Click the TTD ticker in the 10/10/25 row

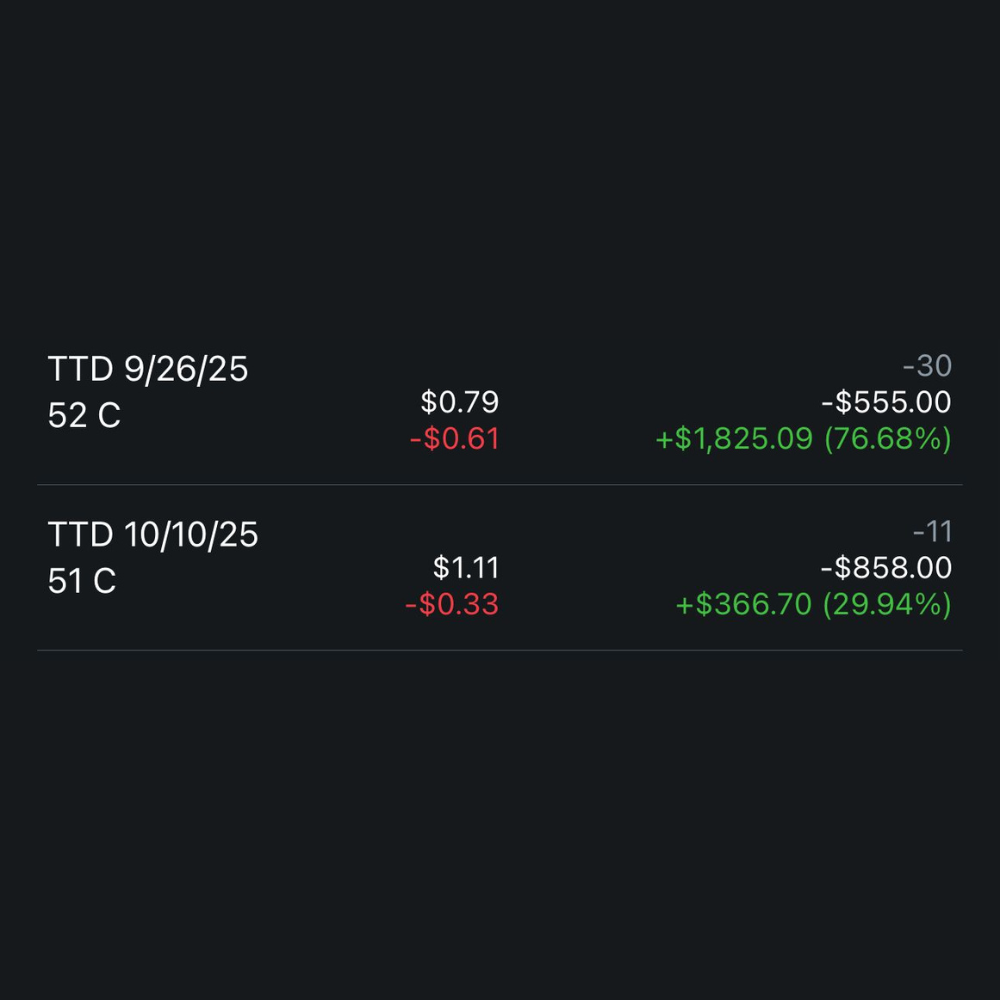[x=81, y=535]
